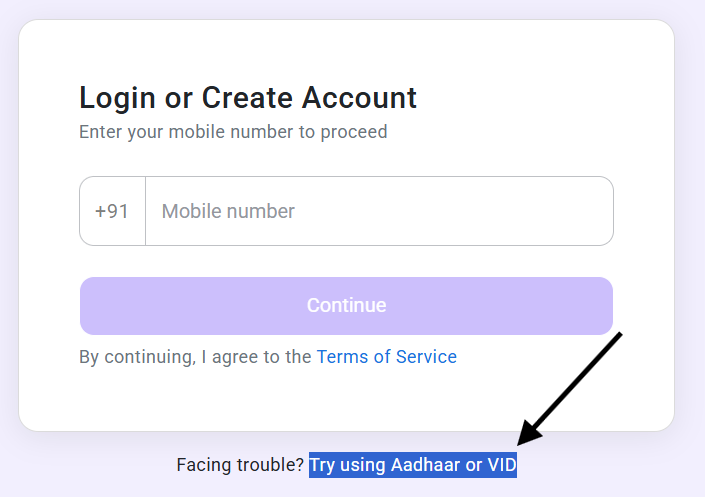
Task: Click the divider between +91 and Mobile number
Action: click(146, 211)
